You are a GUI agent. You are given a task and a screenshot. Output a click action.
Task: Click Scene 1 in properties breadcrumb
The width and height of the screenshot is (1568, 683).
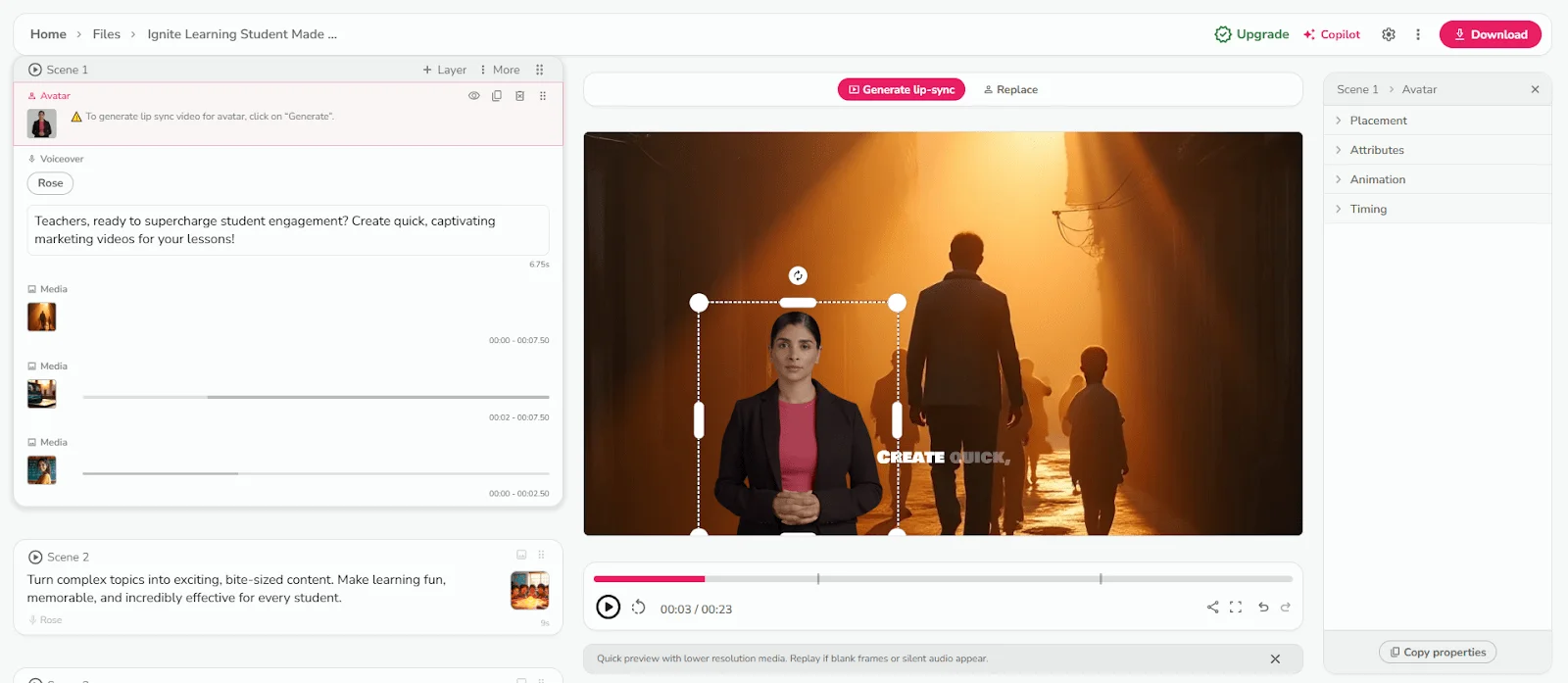click(1357, 89)
